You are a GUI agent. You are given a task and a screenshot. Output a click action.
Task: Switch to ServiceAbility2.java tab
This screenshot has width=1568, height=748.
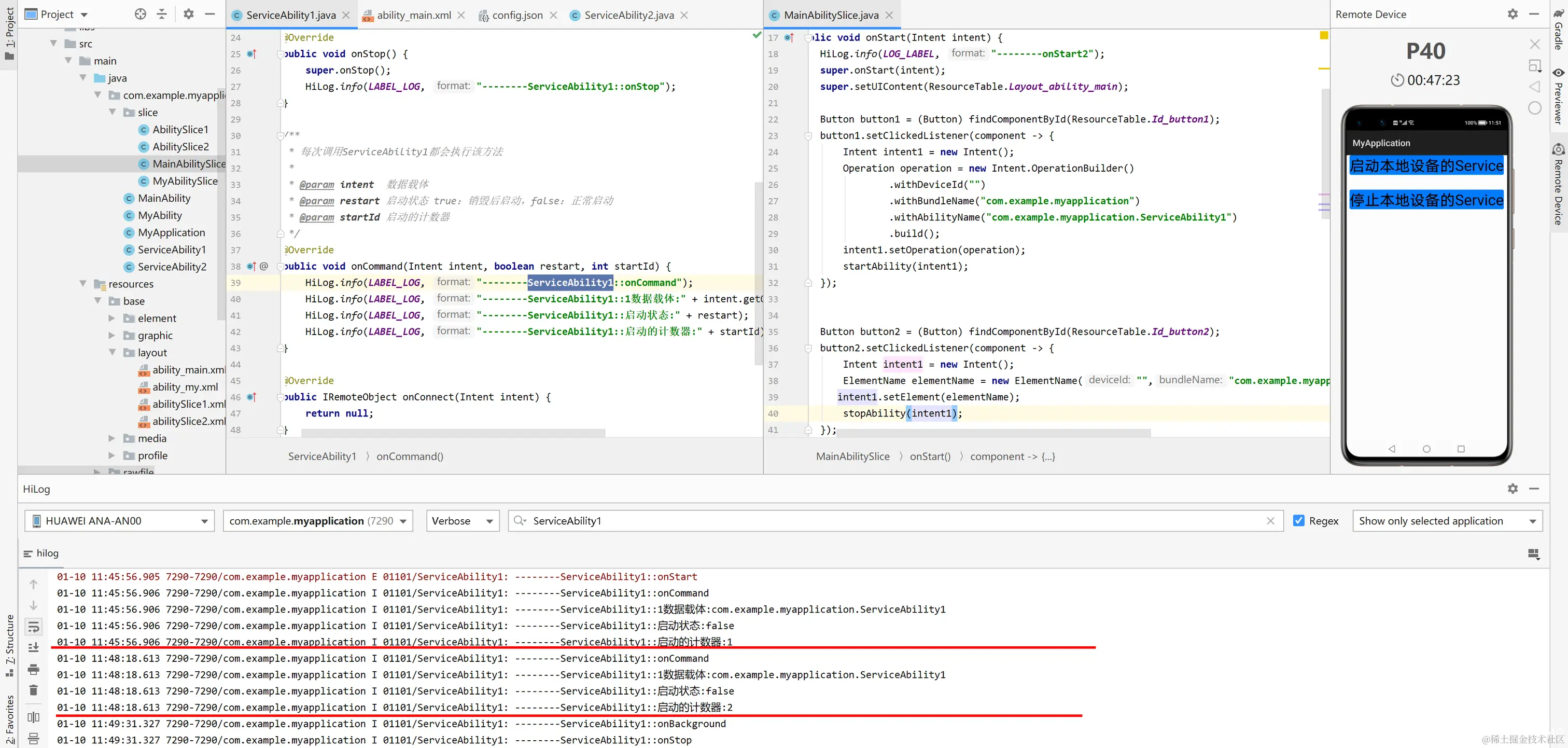coord(628,15)
